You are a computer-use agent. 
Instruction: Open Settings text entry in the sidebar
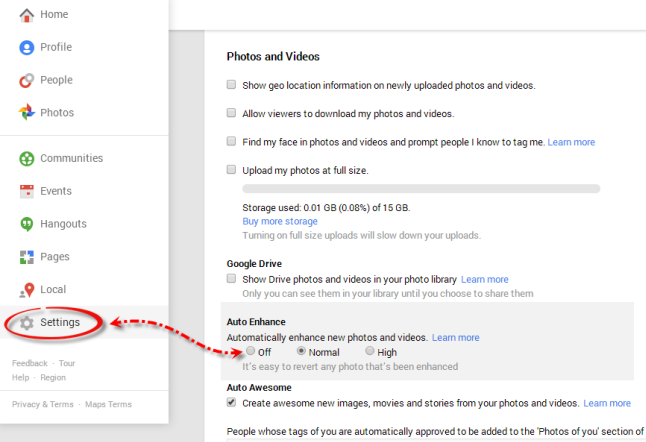coord(60,322)
